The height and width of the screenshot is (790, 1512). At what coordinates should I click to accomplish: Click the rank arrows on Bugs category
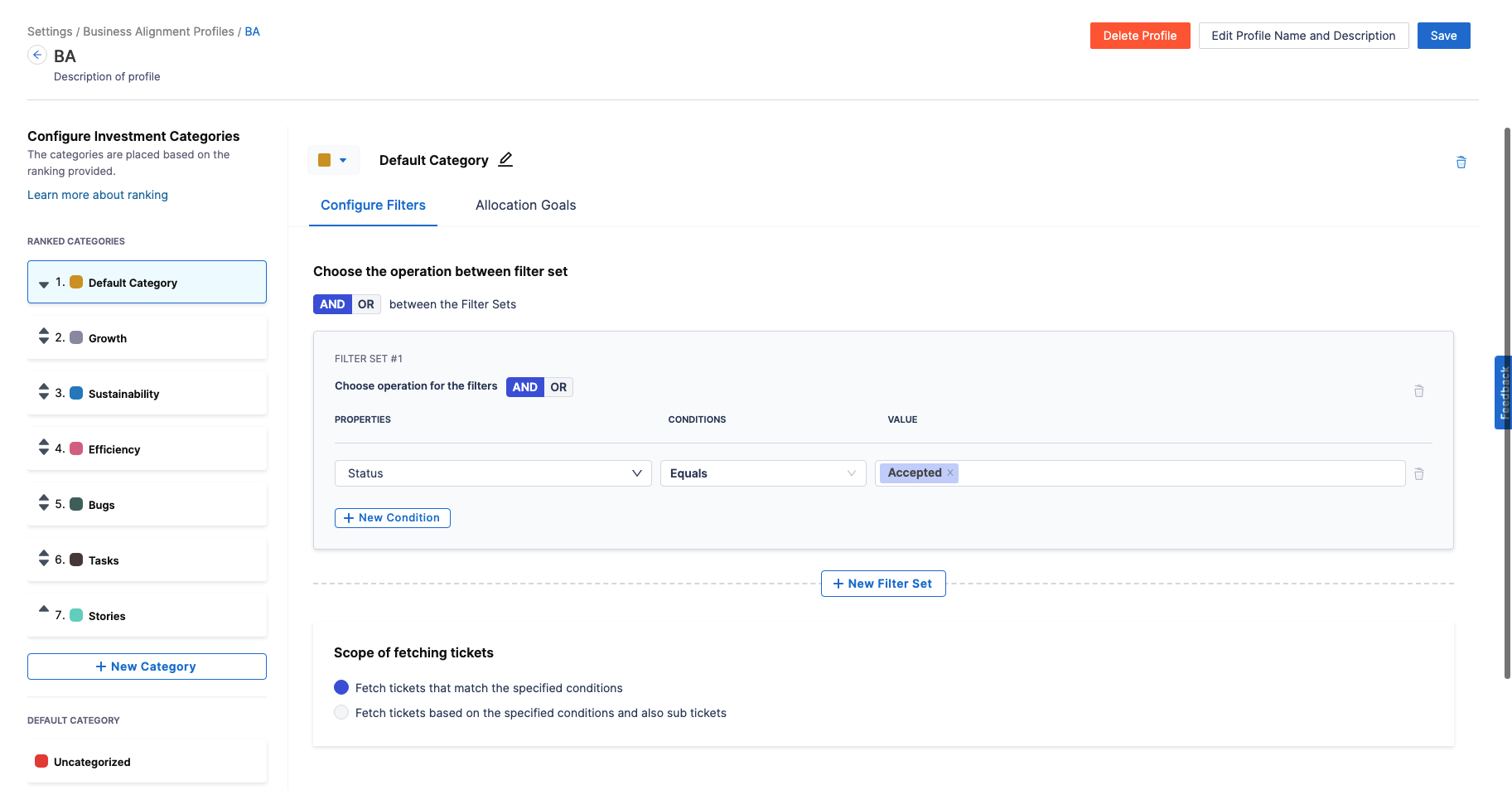pos(44,503)
